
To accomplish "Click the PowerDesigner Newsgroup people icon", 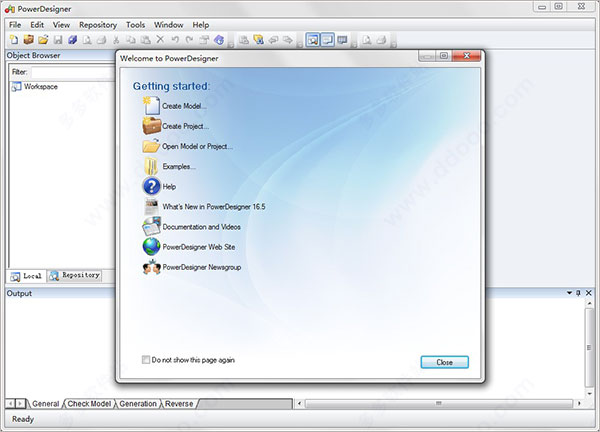I will (152, 267).
